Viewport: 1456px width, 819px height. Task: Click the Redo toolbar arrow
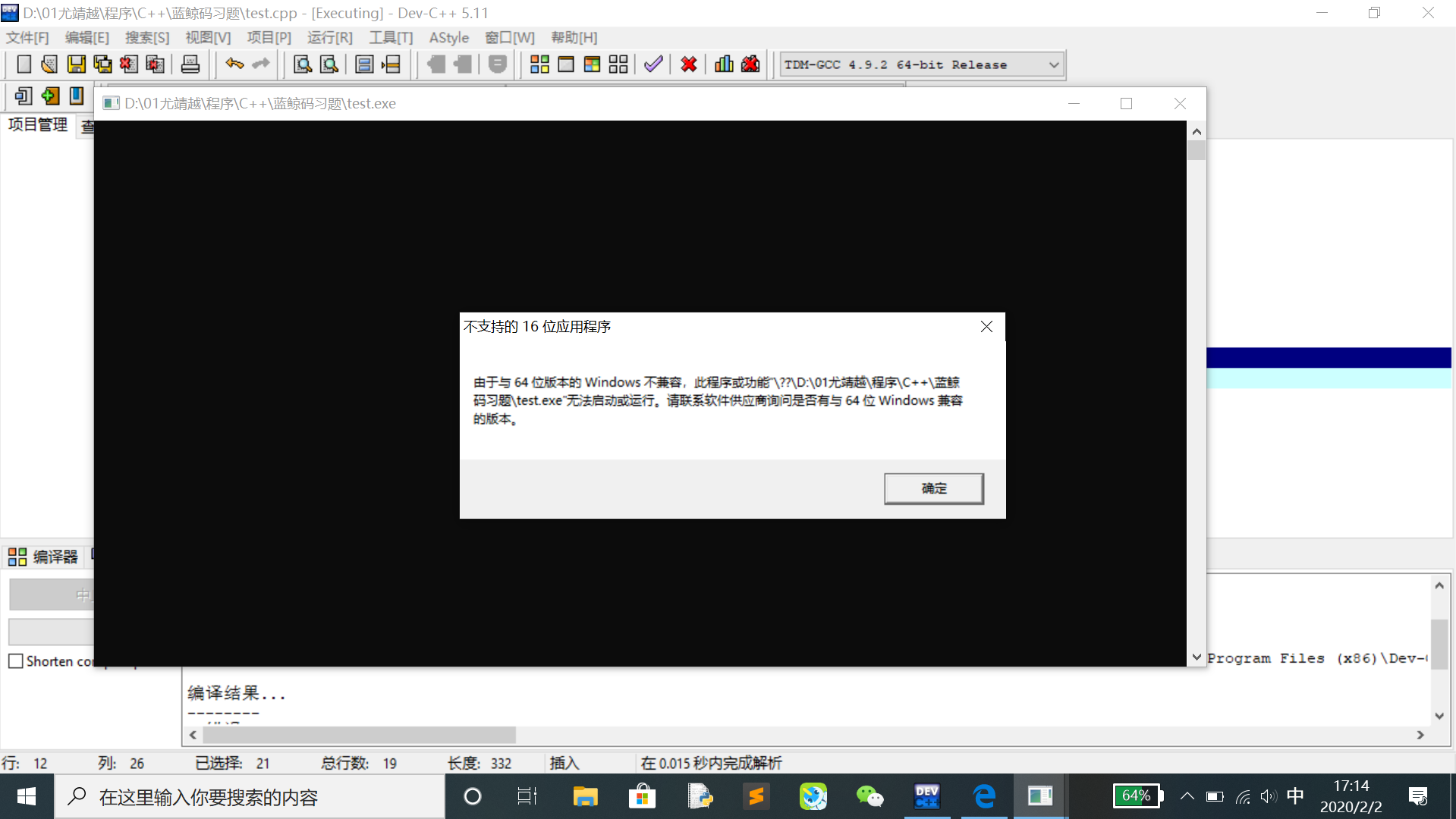click(x=260, y=64)
